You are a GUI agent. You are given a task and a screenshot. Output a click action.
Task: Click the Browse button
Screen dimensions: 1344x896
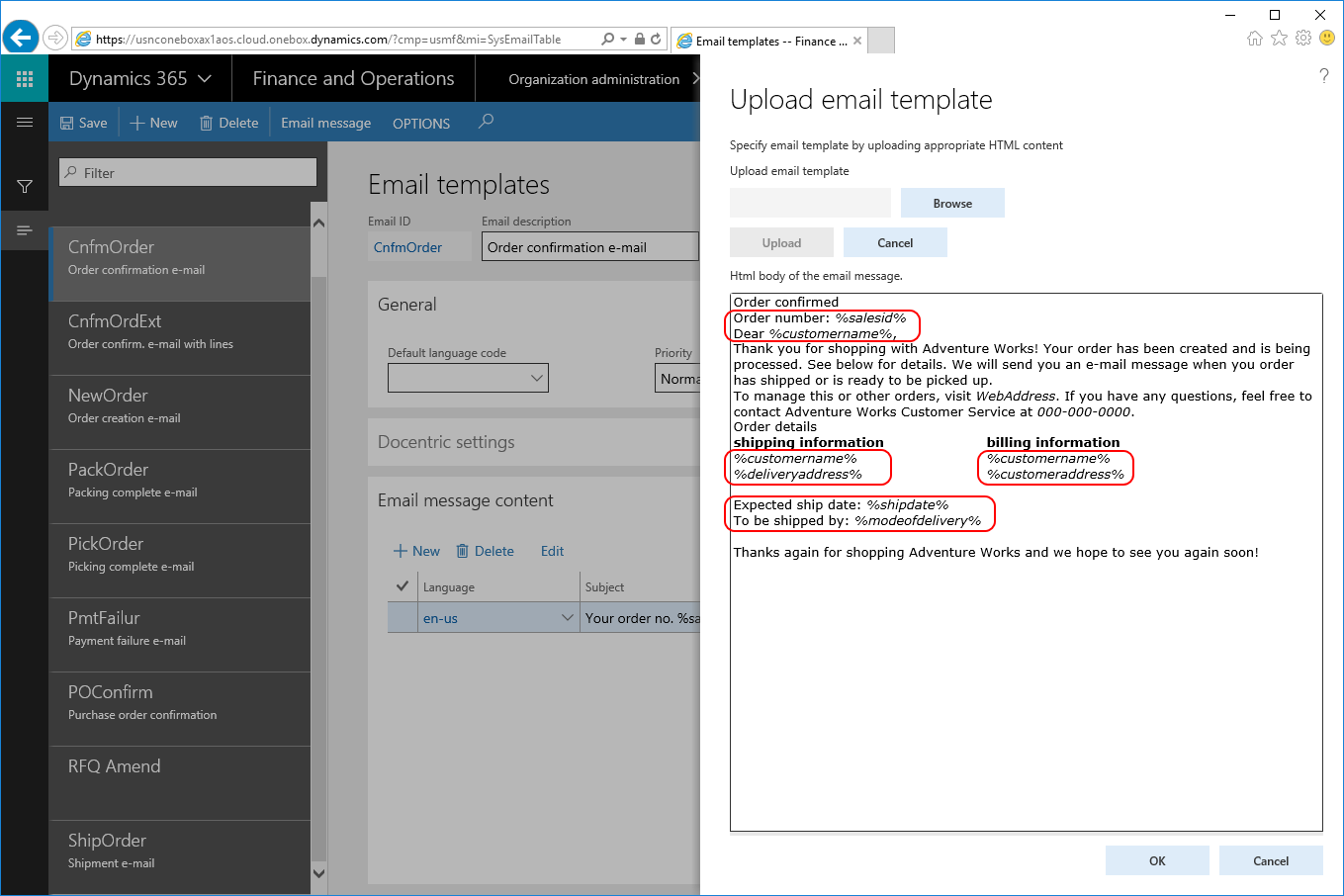point(952,203)
